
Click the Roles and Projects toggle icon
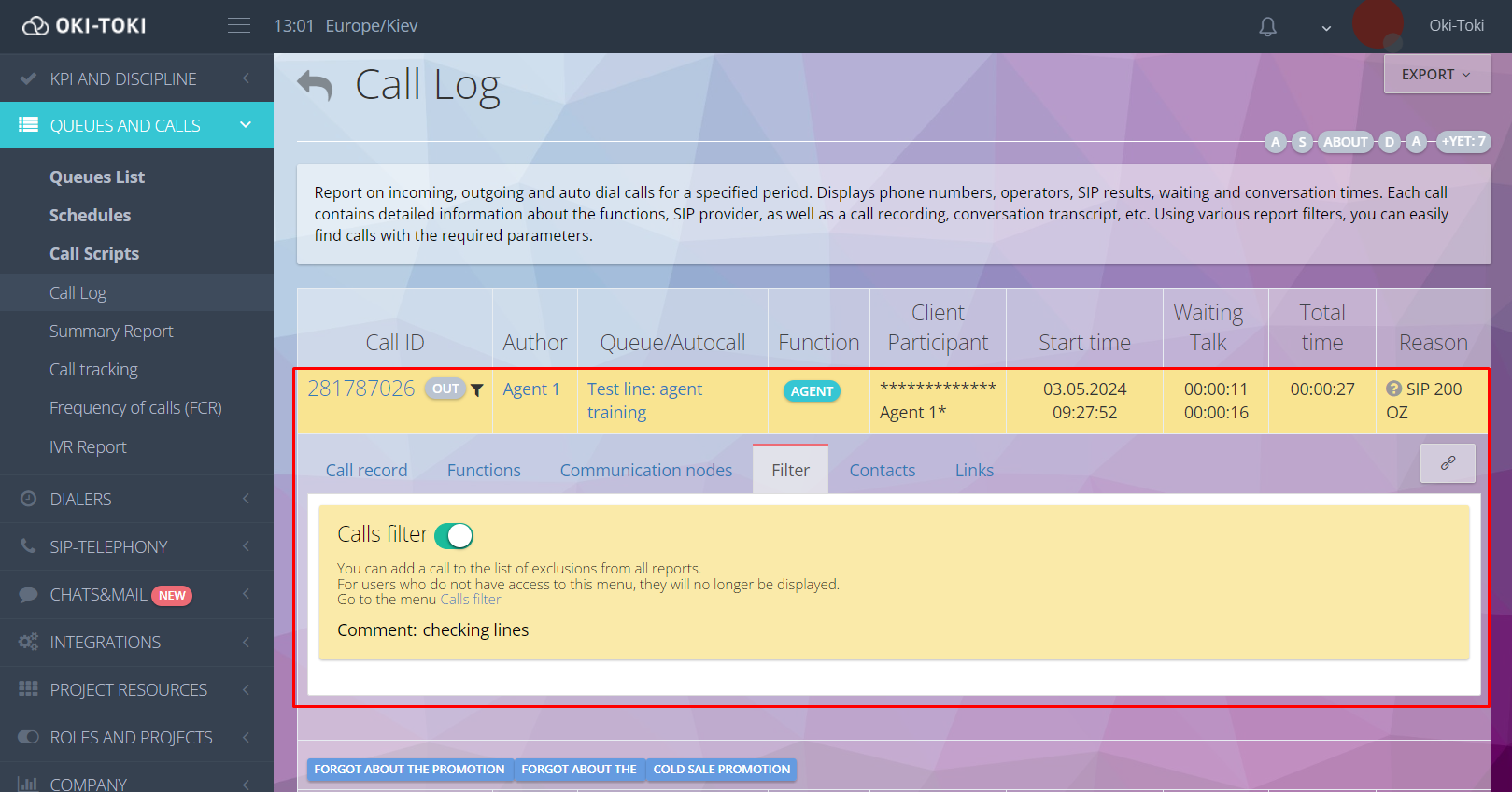click(x=28, y=737)
